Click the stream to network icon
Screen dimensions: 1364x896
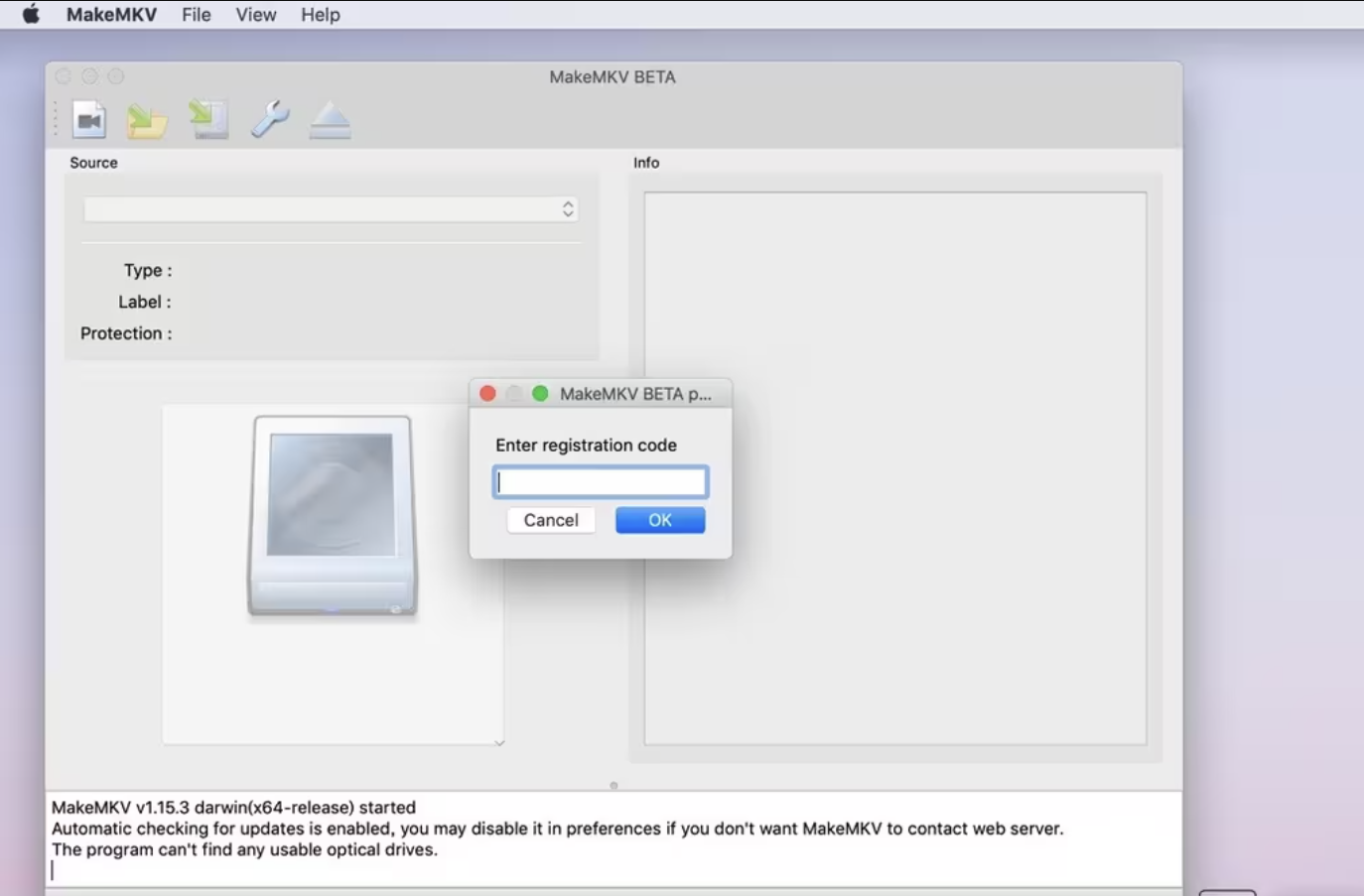pyautogui.click(x=209, y=120)
